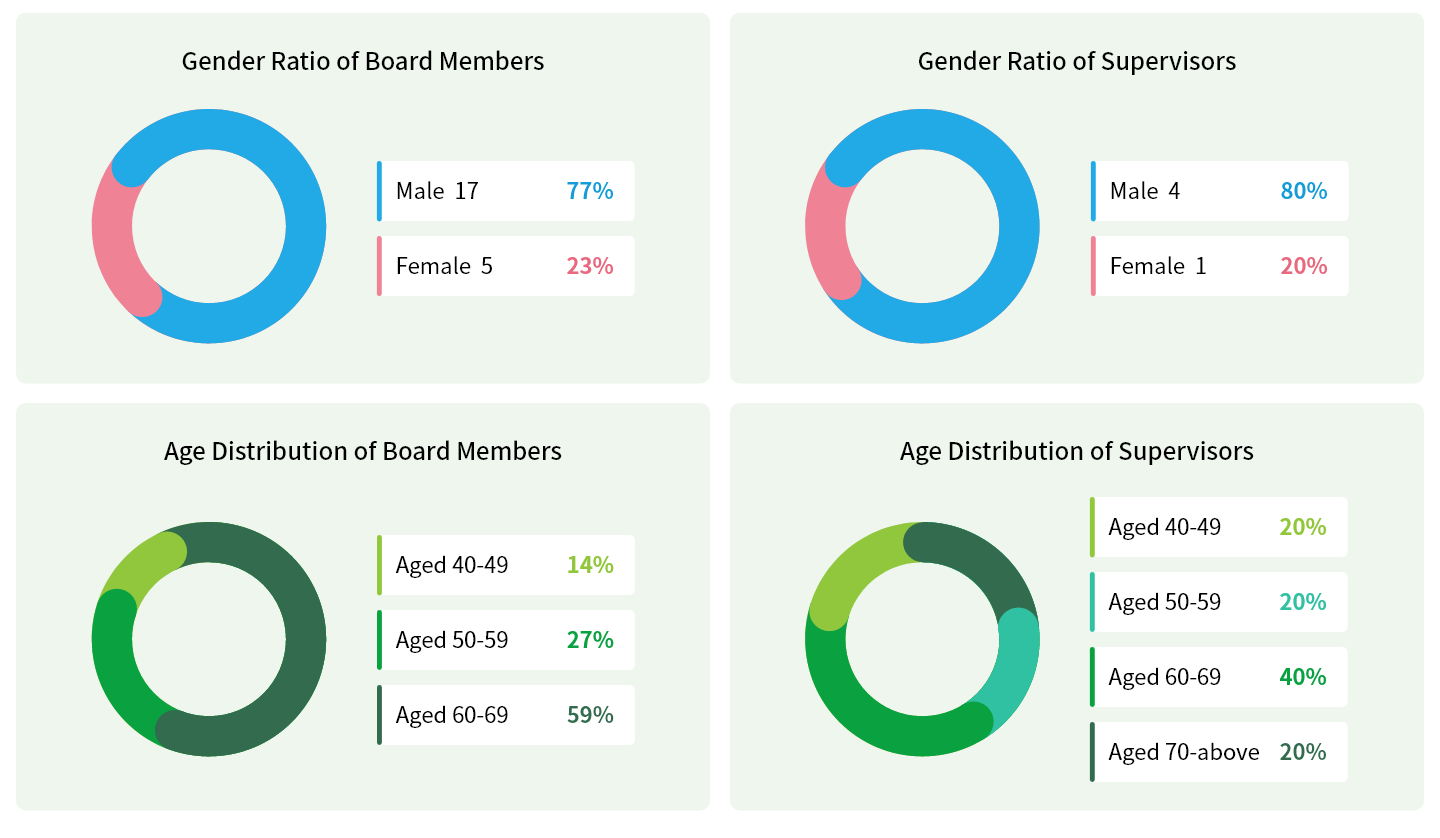
Task: Click the 'Gender Ratio of Board Members' title
Action: (363, 61)
